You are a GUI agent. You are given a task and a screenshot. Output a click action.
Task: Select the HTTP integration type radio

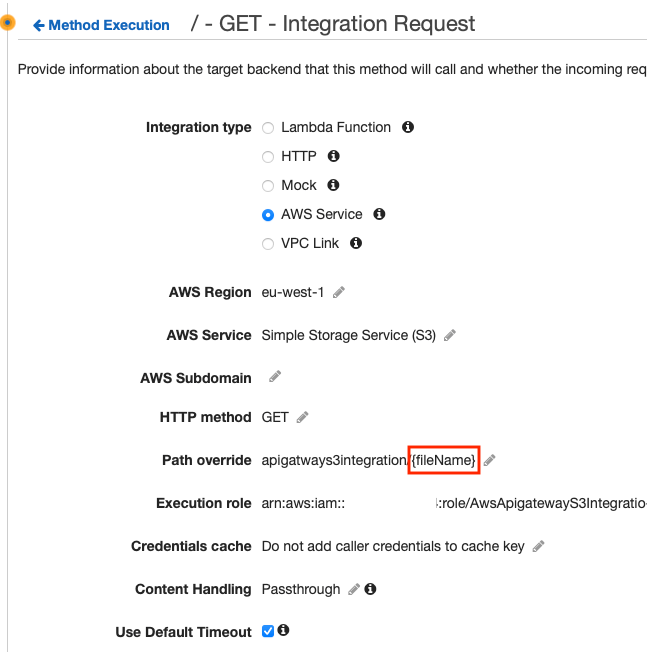point(267,157)
